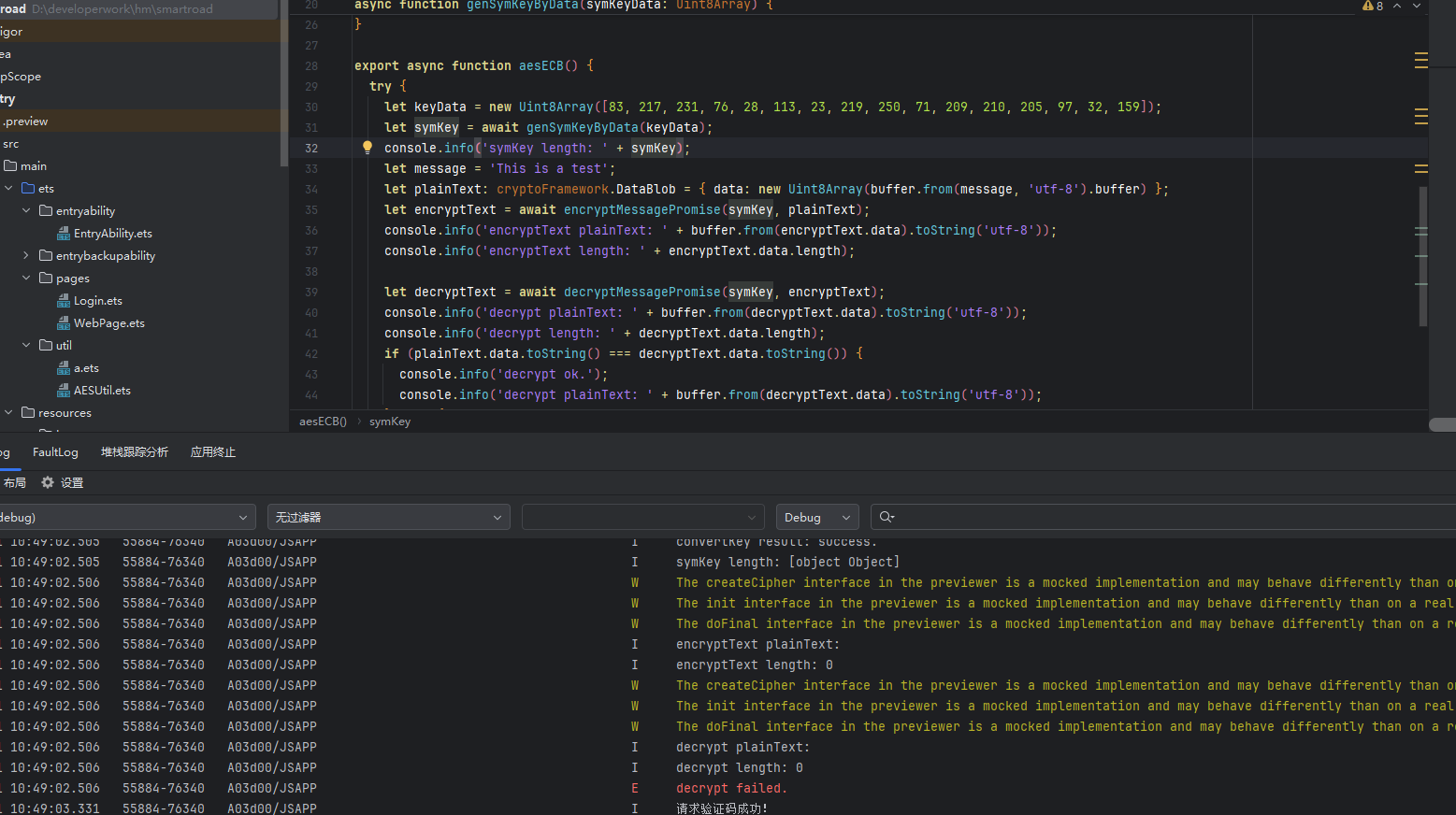Select the entrybackupability folder row
Viewport: 1456px width, 815px height.
140,256
